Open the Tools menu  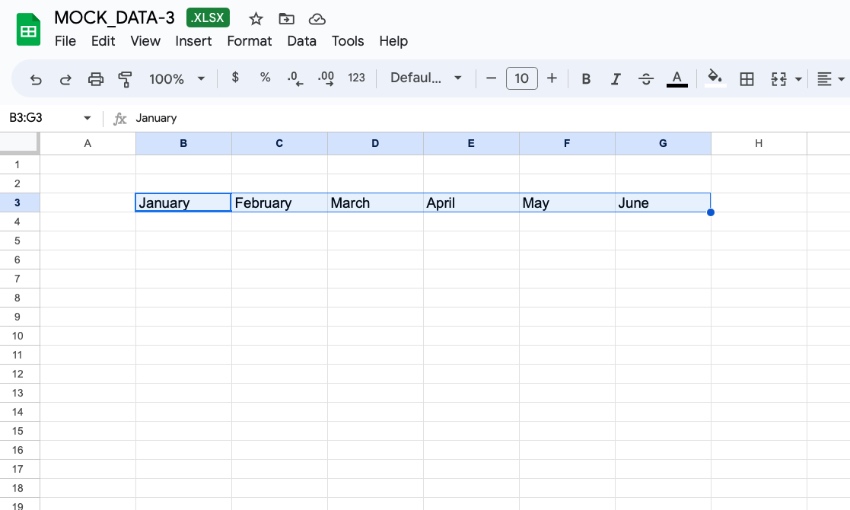347,41
